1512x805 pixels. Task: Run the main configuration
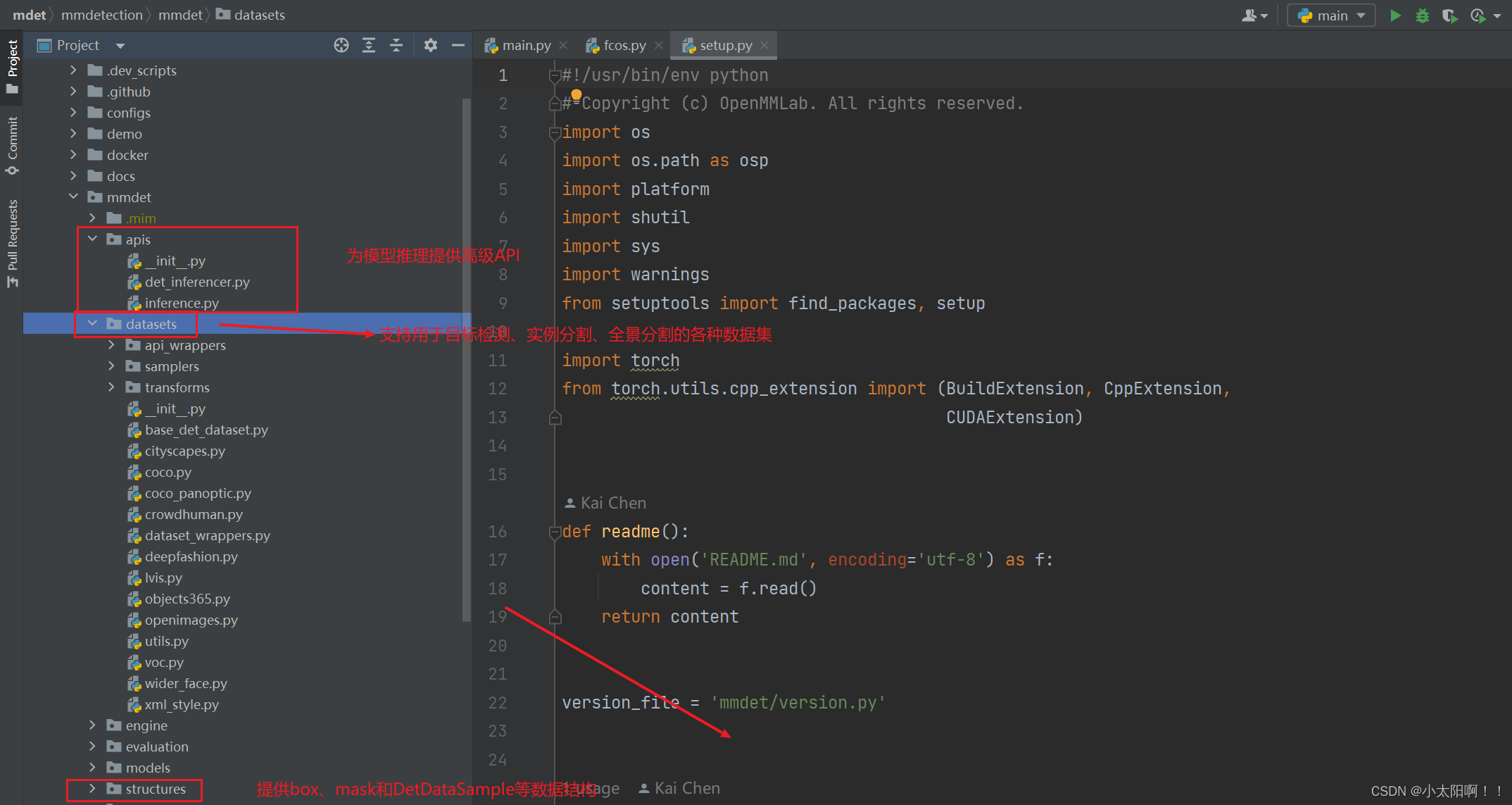1394,15
